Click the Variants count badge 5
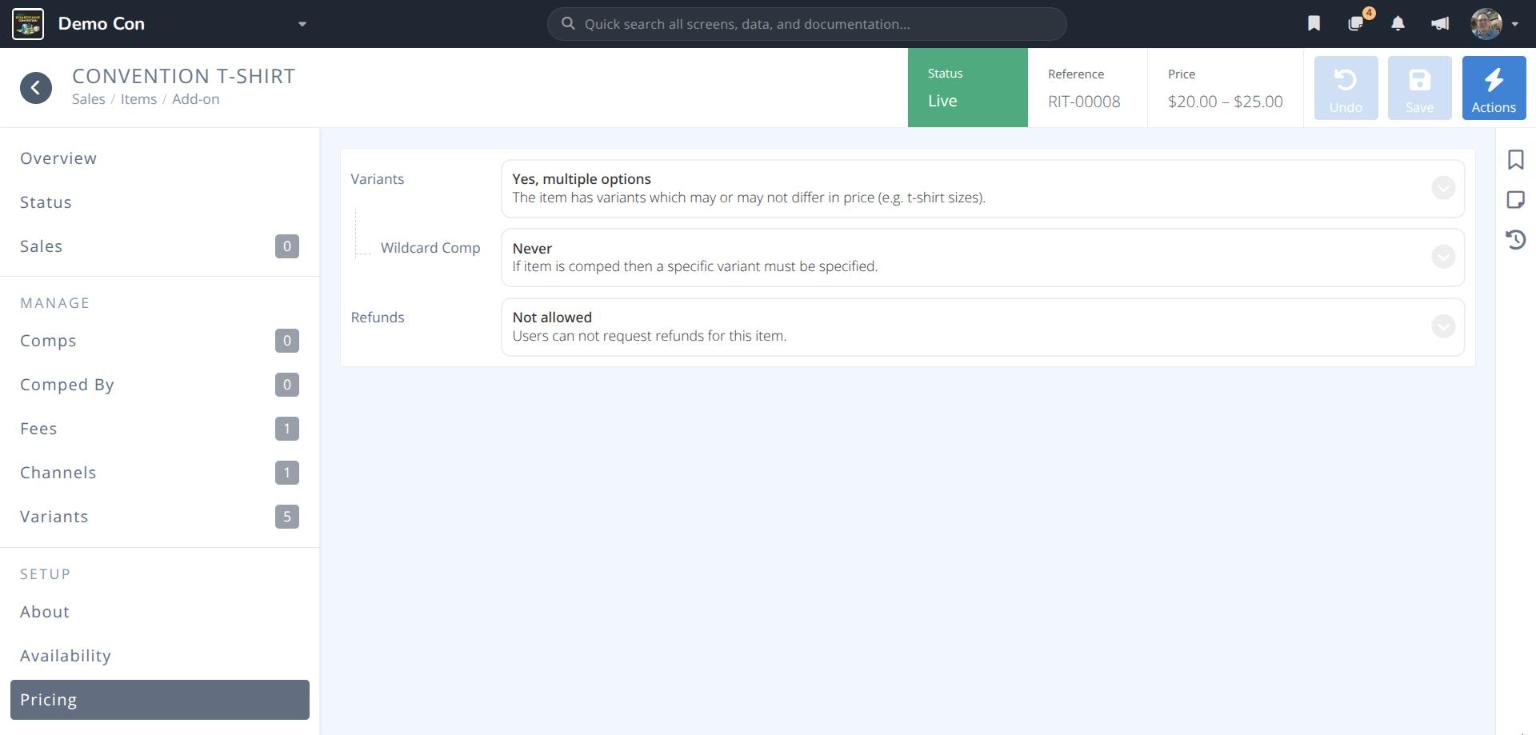Viewport: 1536px width, 735px height. [287, 517]
